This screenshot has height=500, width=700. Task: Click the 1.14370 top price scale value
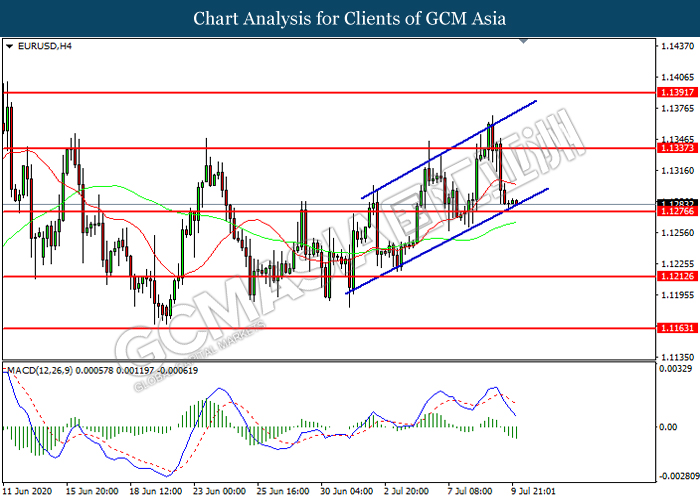tap(677, 46)
